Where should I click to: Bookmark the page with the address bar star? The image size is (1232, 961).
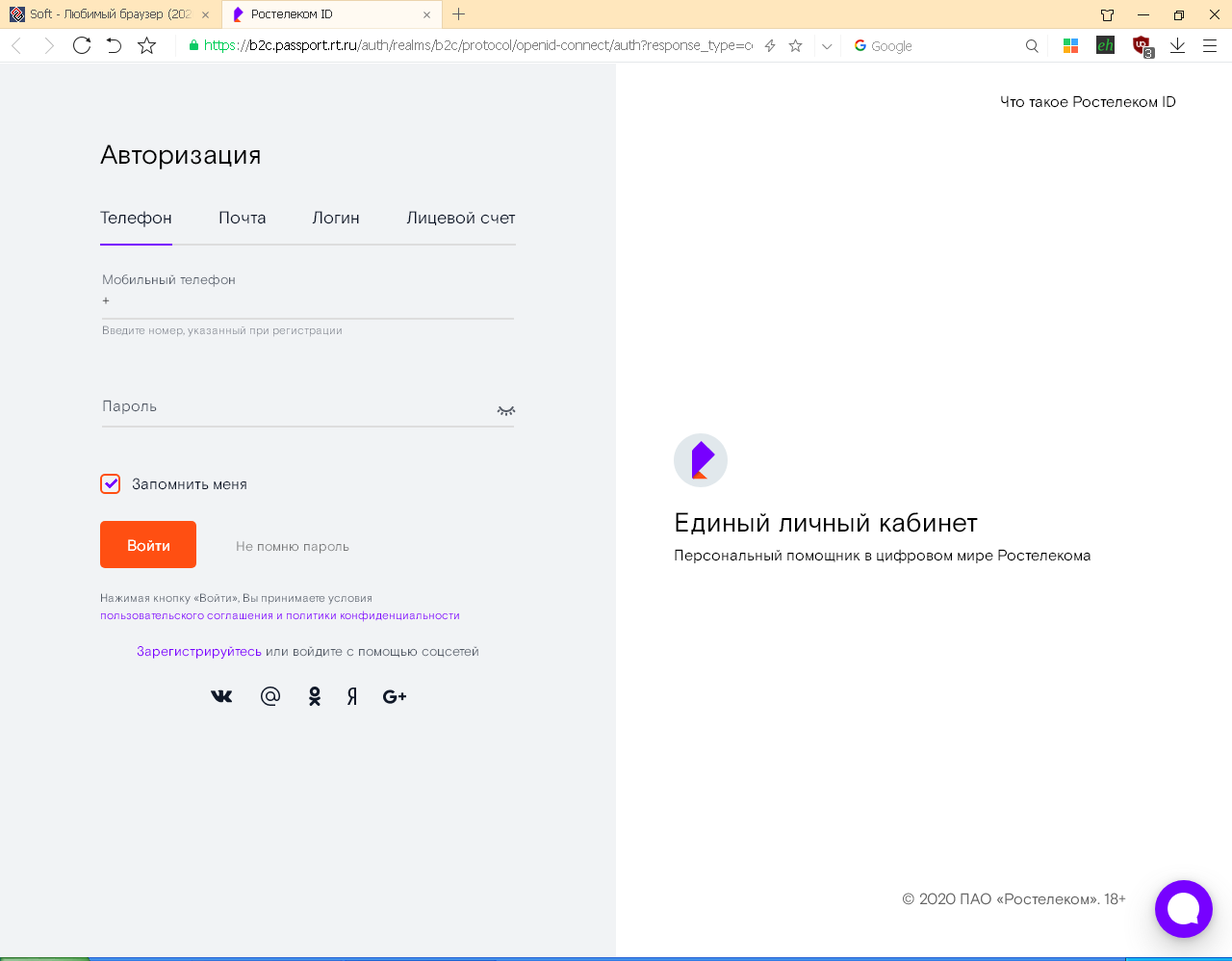click(x=795, y=45)
